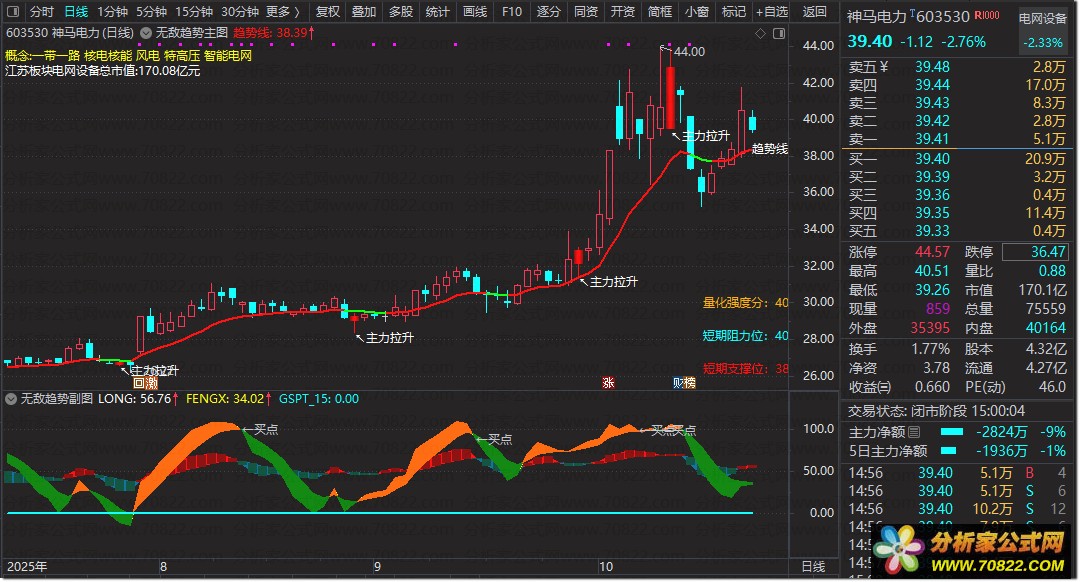1081x582 pixels.
Task: Click the ¥ symbol next to 卖五
Action: [884, 67]
